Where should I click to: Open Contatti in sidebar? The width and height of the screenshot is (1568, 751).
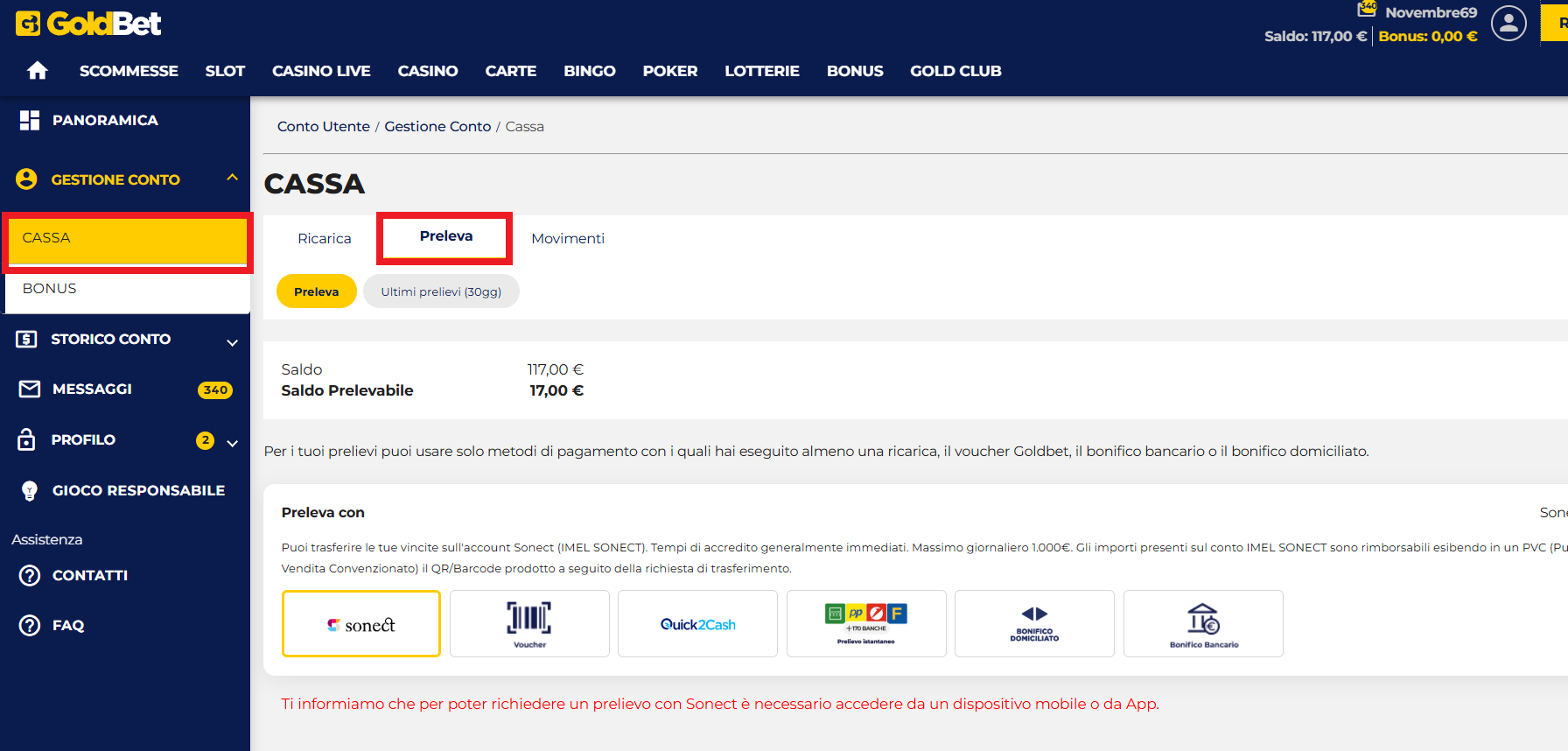(x=90, y=575)
